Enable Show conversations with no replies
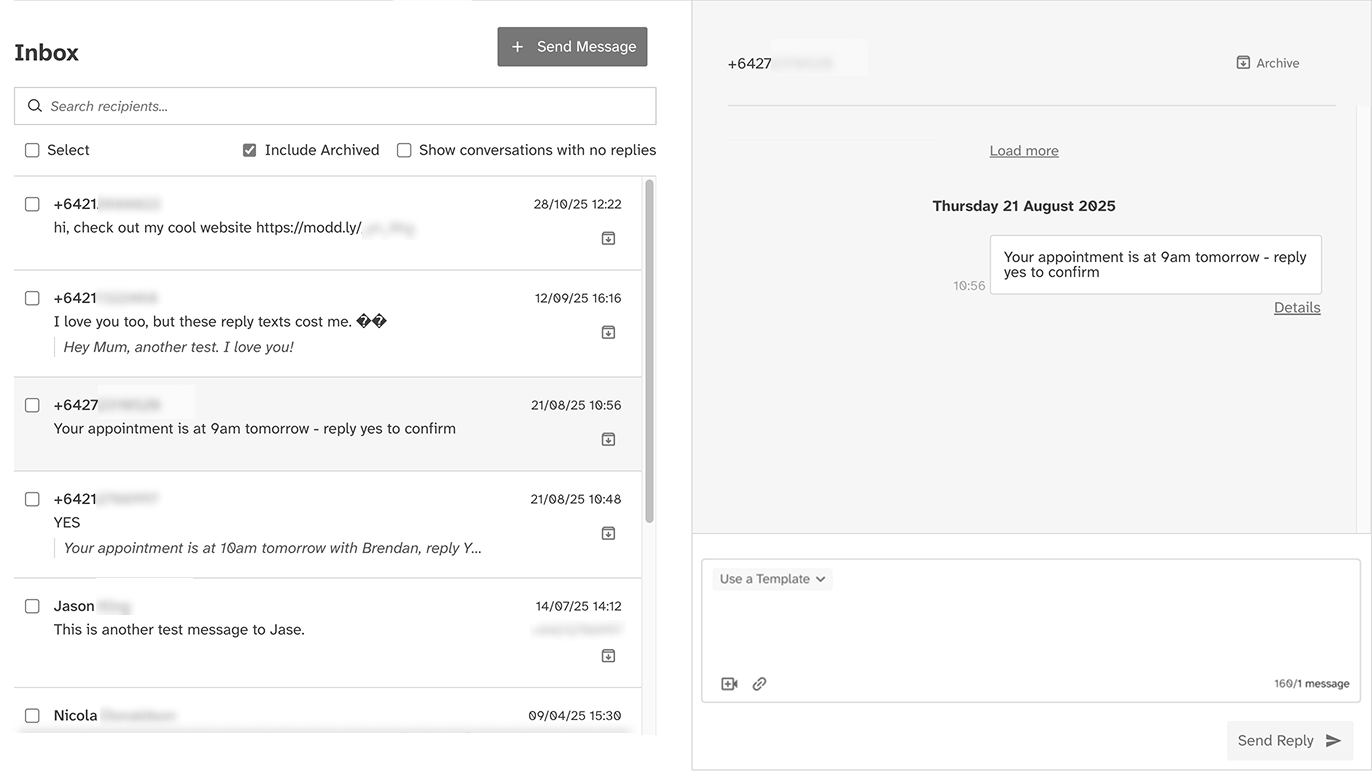The image size is (1372, 783). tap(404, 149)
